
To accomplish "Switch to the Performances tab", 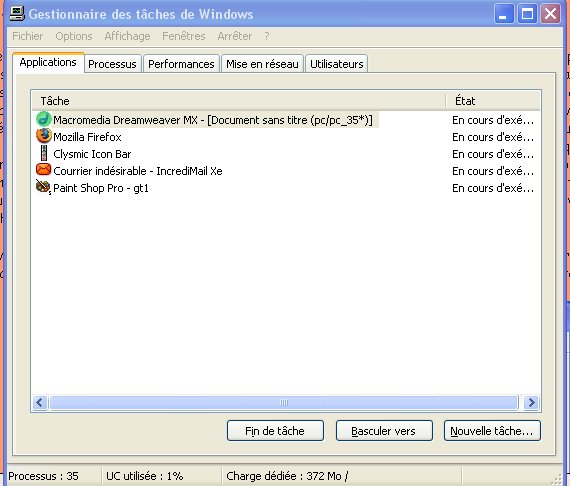I will coord(181,64).
